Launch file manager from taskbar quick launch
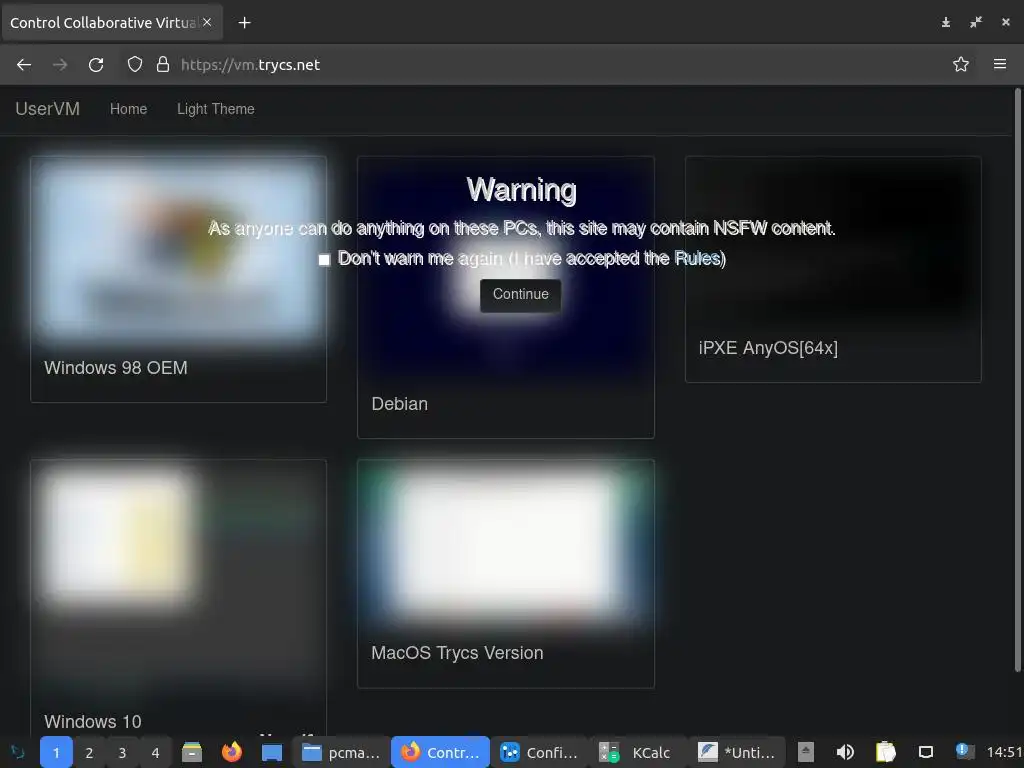1024x768 pixels. pyautogui.click(x=192, y=752)
